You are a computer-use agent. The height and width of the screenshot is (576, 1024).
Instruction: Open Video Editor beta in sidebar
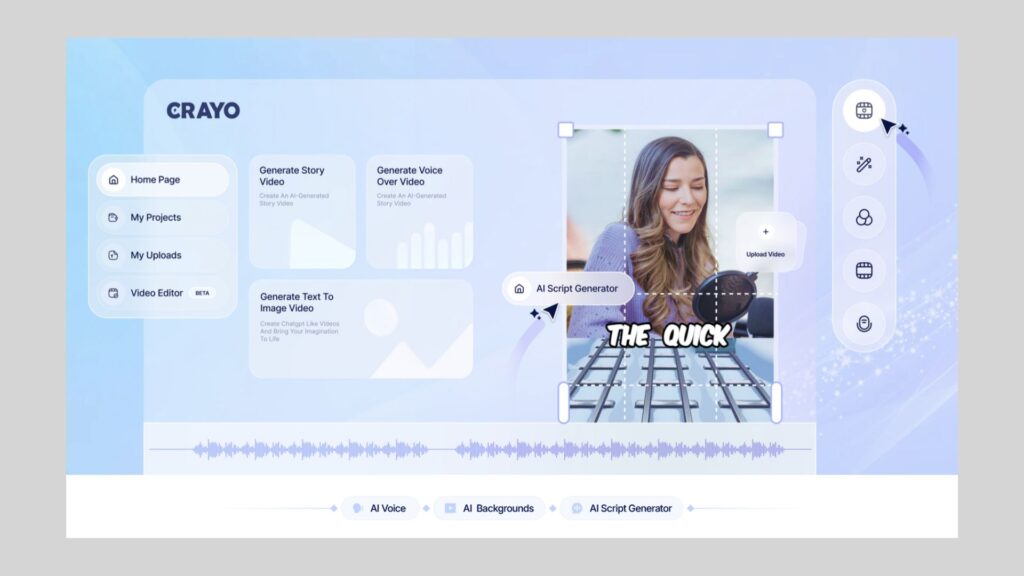(x=163, y=293)
